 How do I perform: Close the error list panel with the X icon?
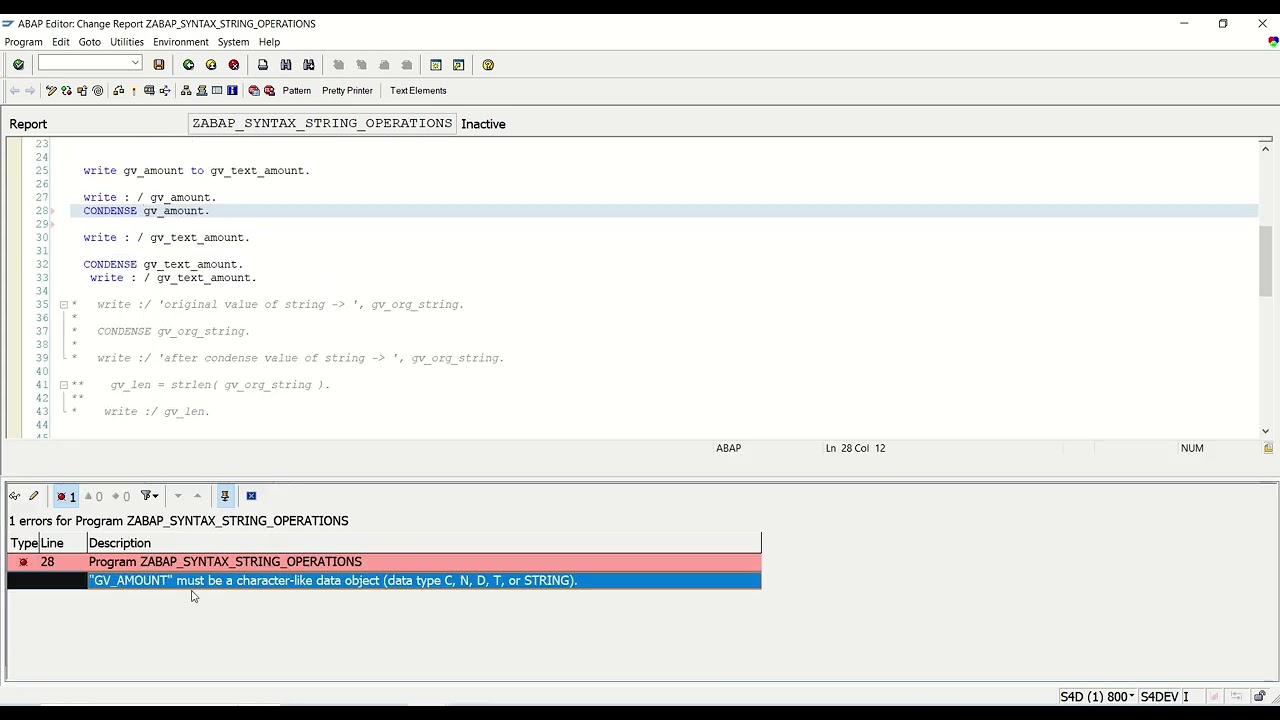pyautogui.click(x=251, y=496)
